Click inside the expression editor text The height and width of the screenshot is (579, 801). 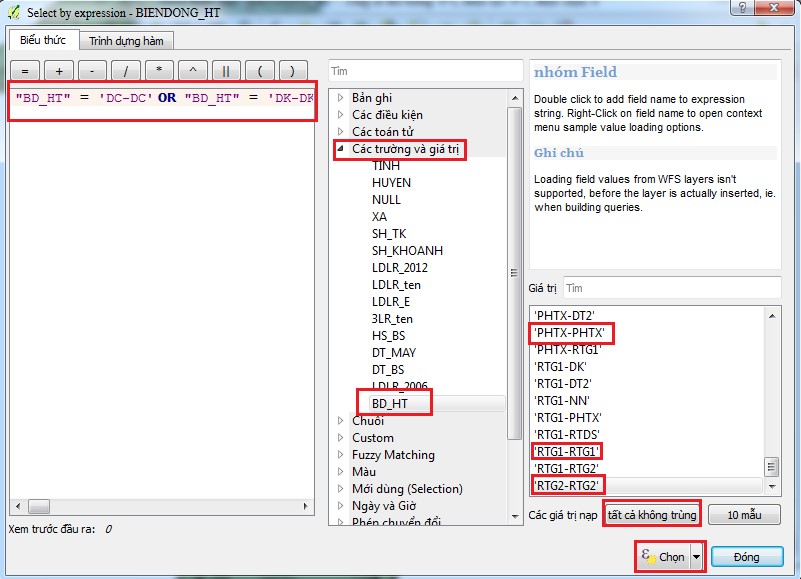pyautogui.click(x=163, y=98)
